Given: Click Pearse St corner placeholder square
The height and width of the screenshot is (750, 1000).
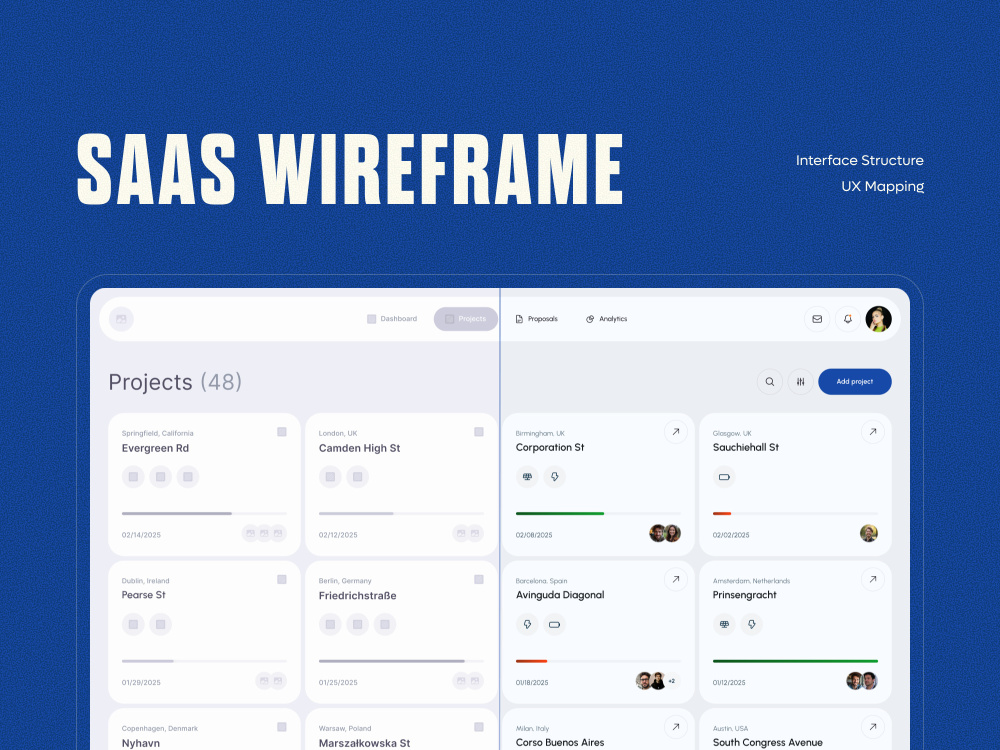Looking at the screenshot, I should (x=282, y=580).
